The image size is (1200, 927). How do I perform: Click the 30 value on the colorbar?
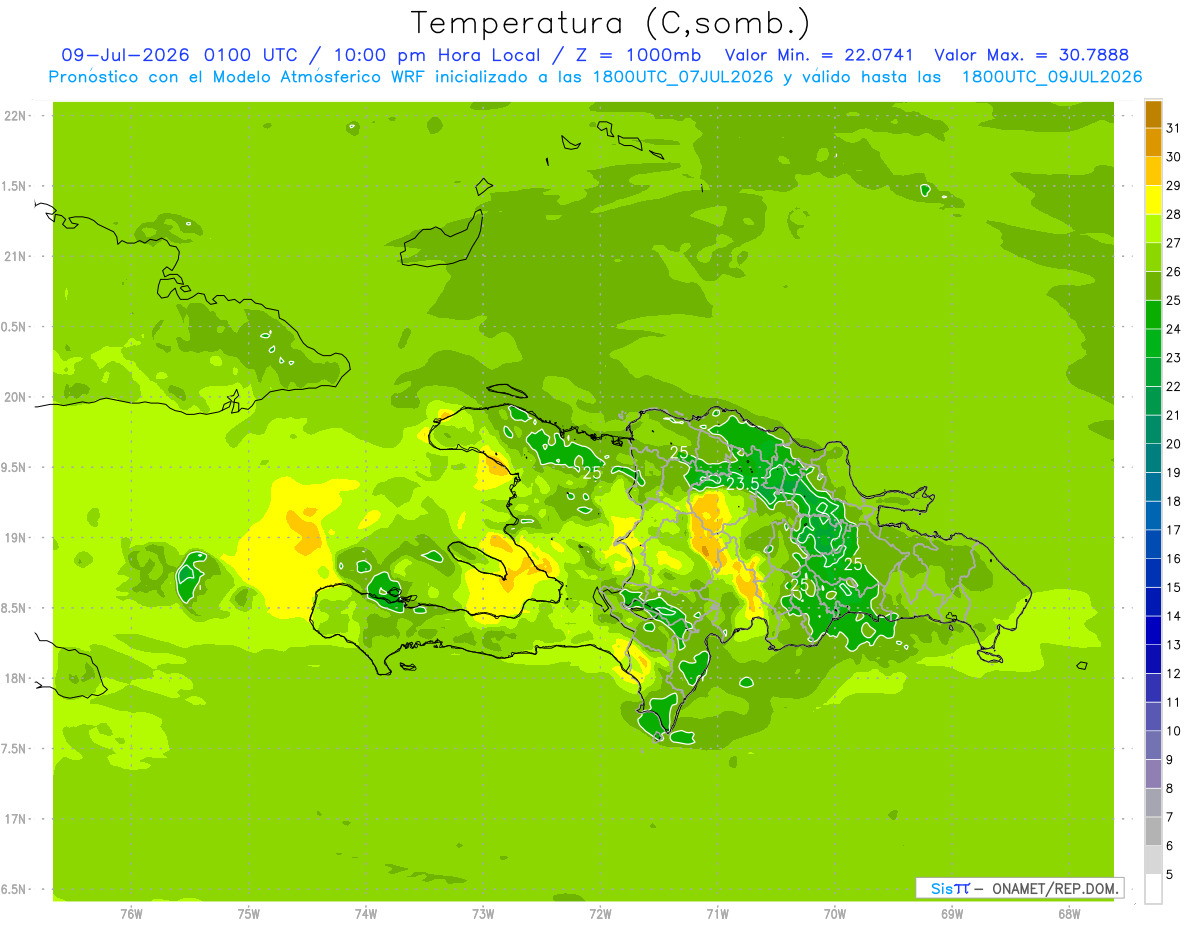coord(1174,157)
